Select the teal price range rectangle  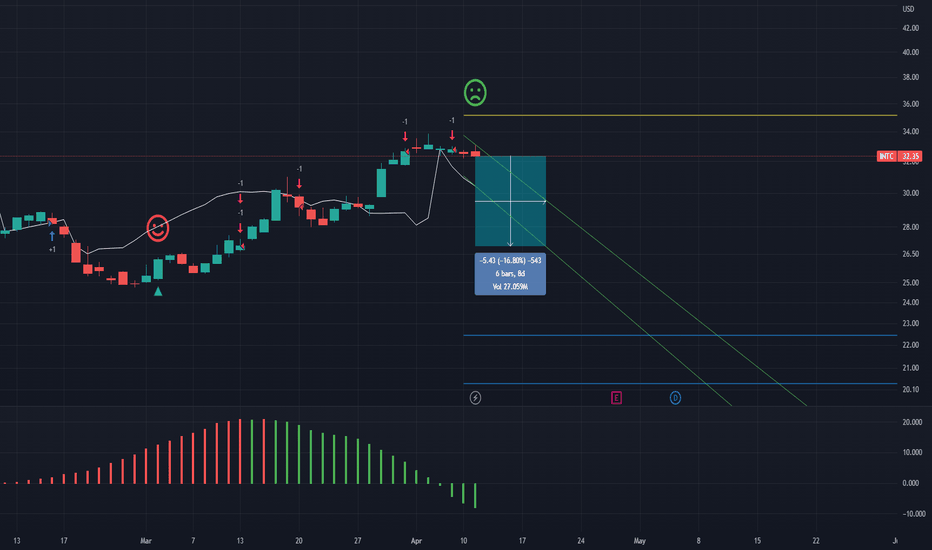pos(510,201)
